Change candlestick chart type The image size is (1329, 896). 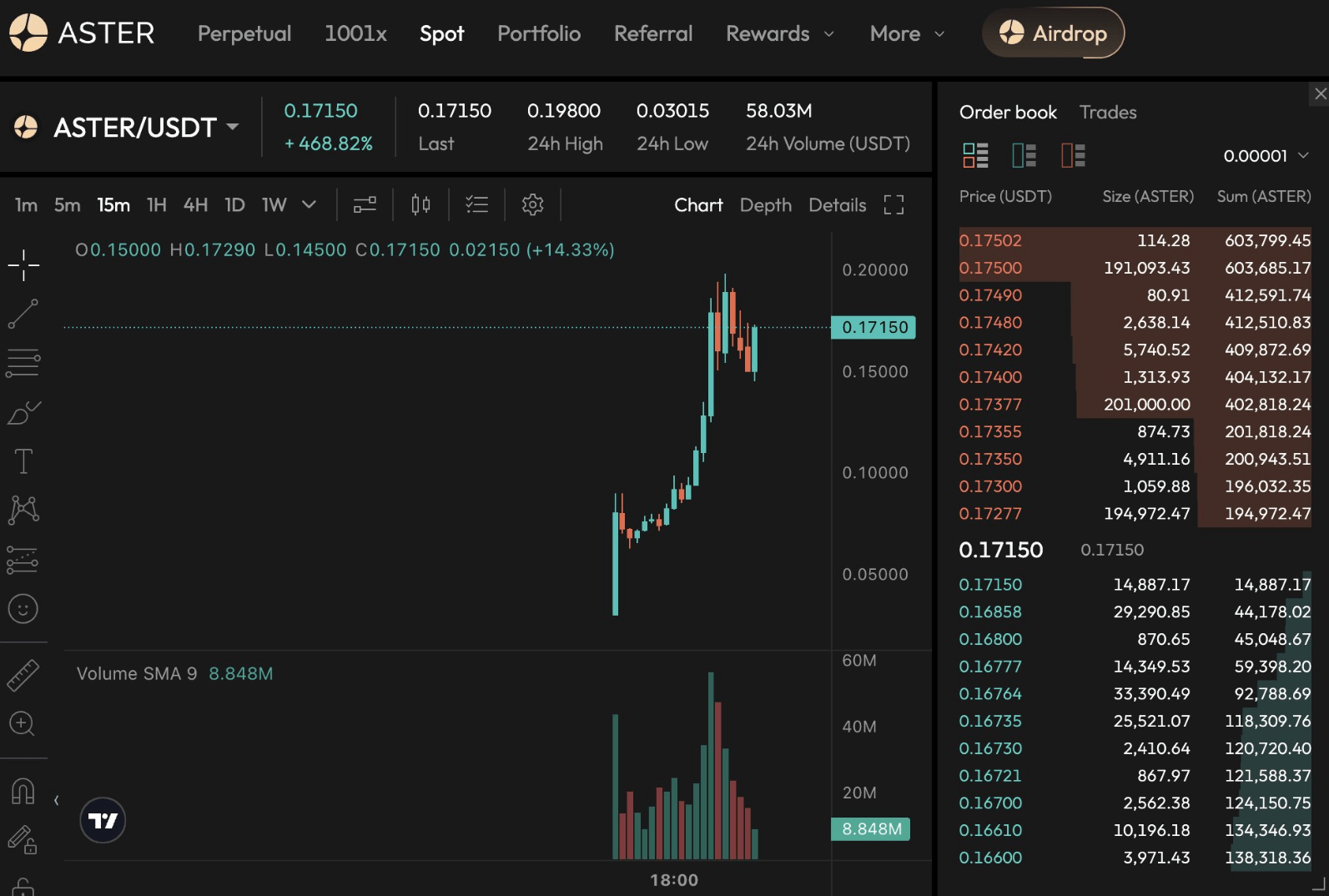coord(420,204)
